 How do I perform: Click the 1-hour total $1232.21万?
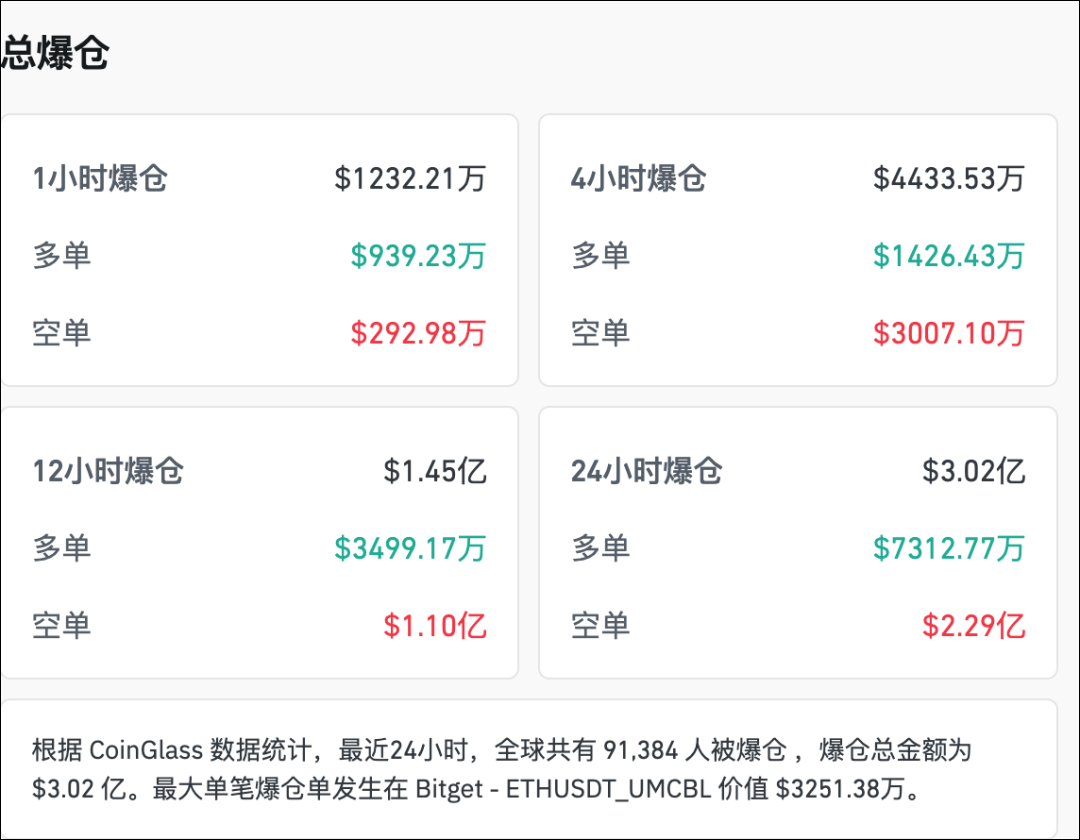[410, 179]
